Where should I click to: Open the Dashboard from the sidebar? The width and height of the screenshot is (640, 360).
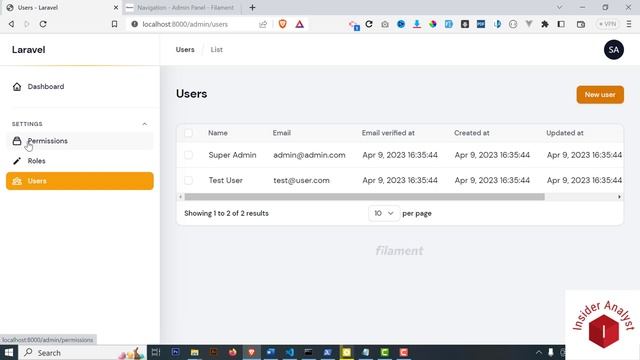46,87
